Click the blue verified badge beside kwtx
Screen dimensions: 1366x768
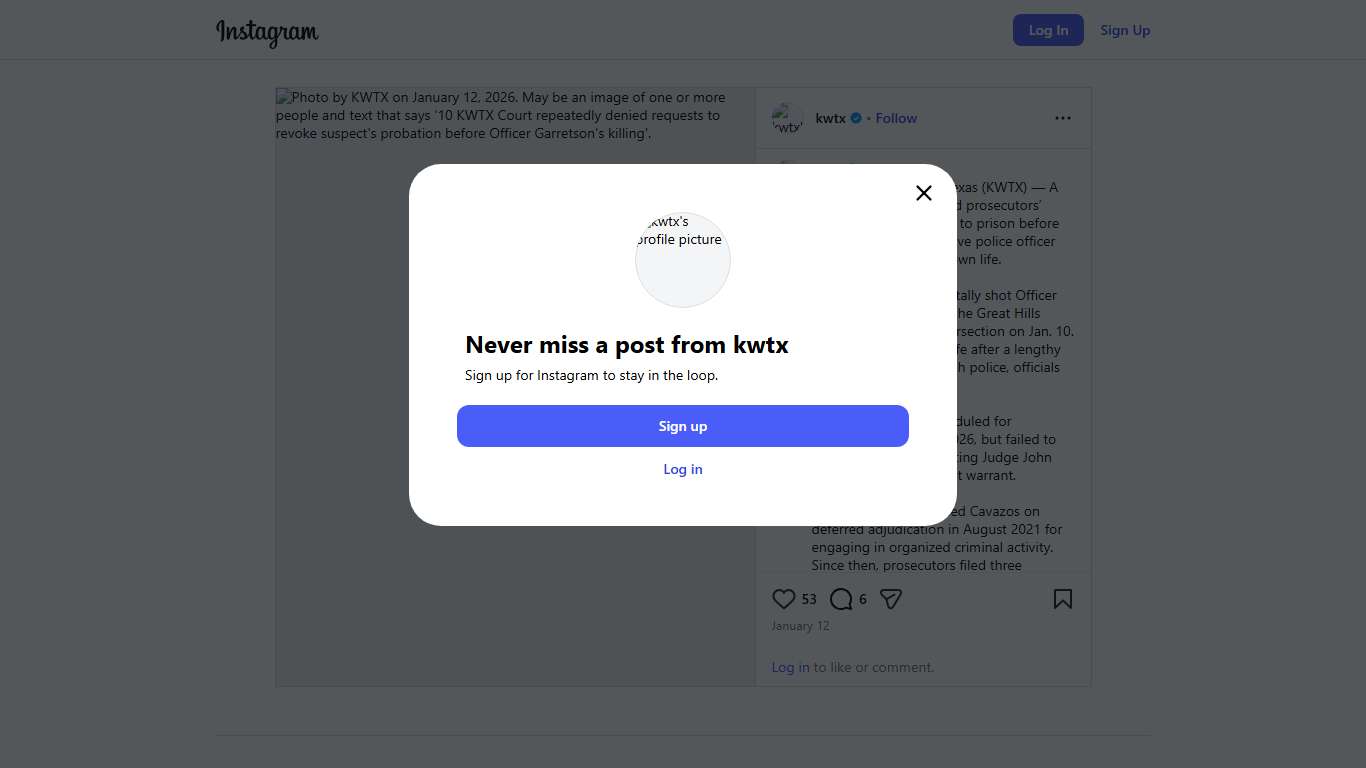(856, 118)
